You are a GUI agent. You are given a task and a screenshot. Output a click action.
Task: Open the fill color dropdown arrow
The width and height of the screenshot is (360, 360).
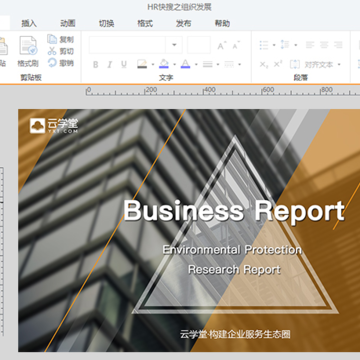coord(174,65)
